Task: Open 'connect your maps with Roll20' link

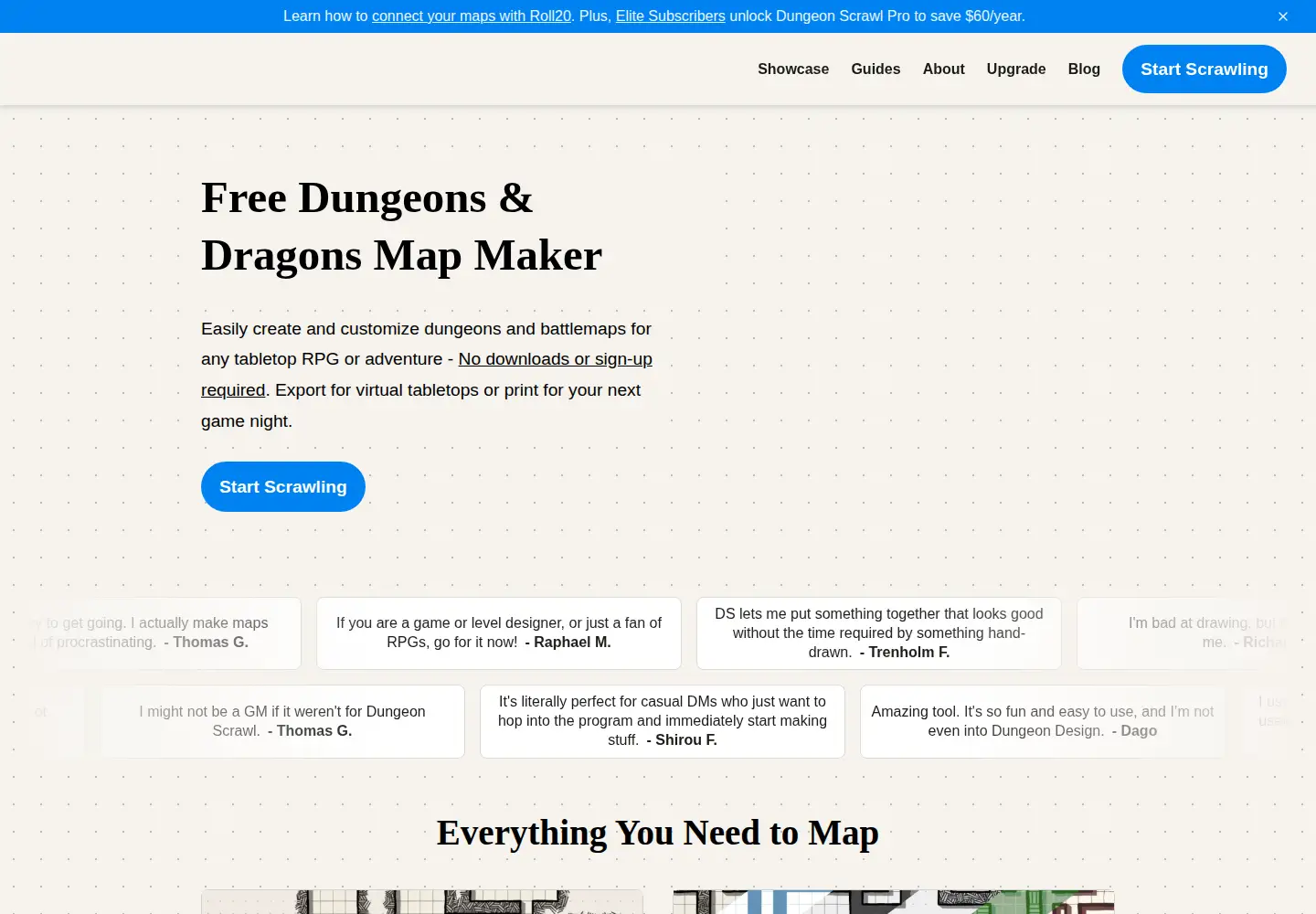Action: pos(472,16)
